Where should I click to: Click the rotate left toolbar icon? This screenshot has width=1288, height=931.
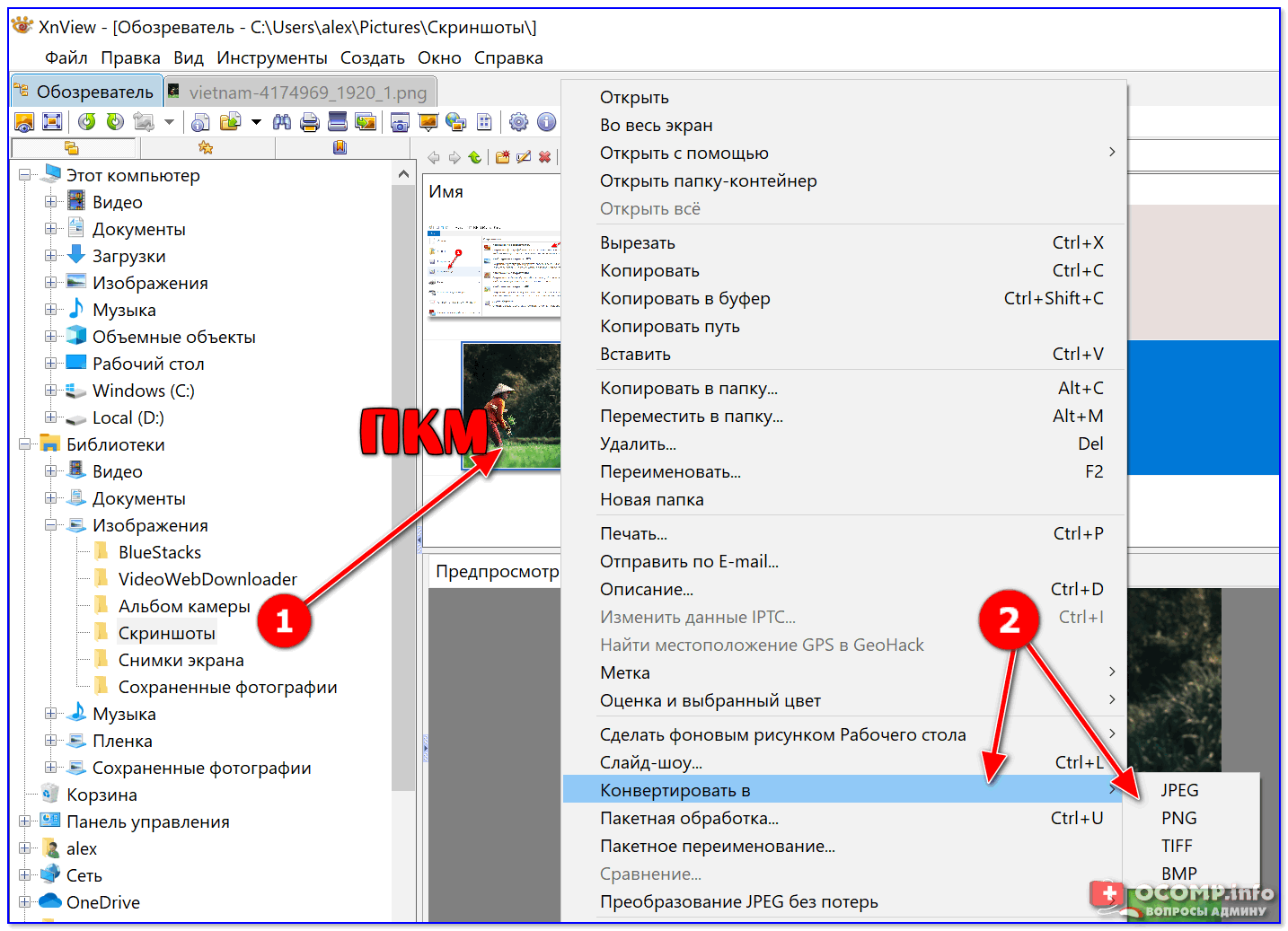86,122
